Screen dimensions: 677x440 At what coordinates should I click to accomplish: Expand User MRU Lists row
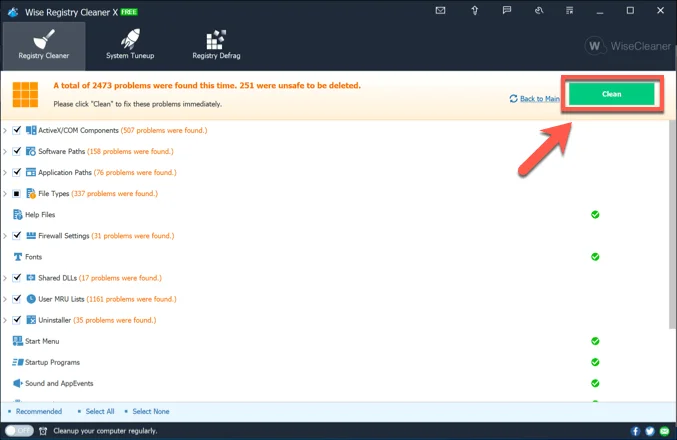click(5, 299)
